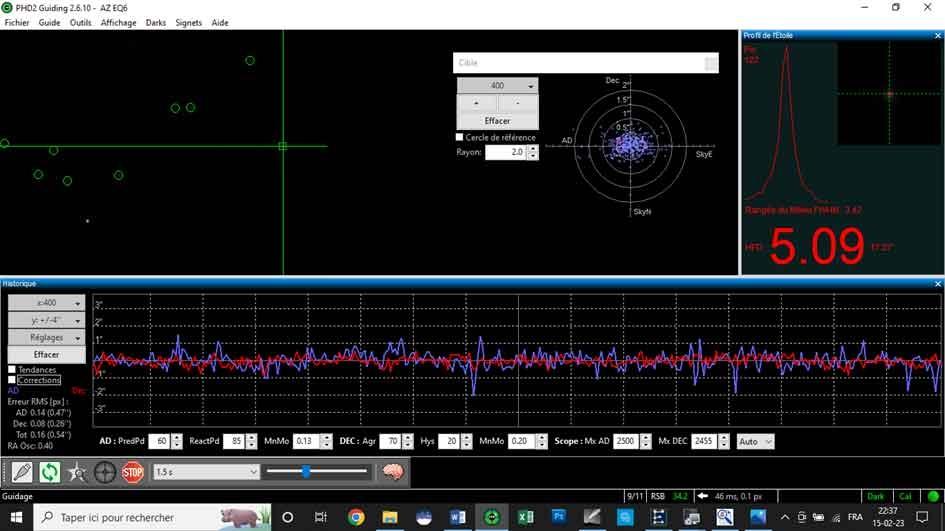
Task: Open Chrome from the Windows taskbar
Action: click(356, 517)
